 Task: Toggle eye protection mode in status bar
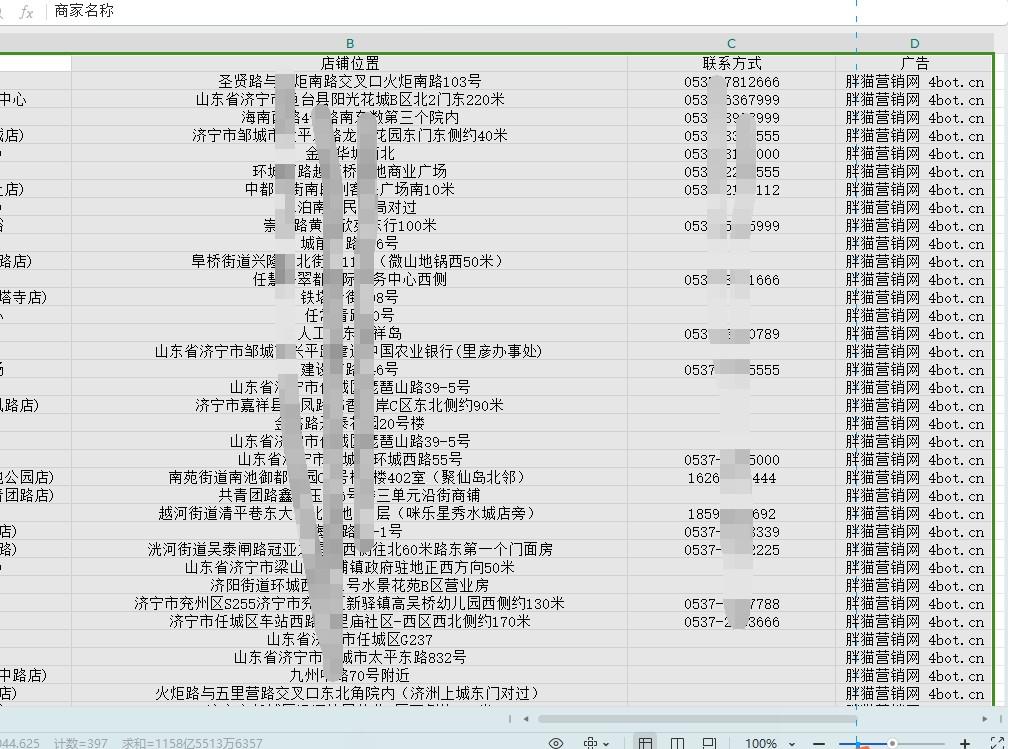click(x=554, y=744)
